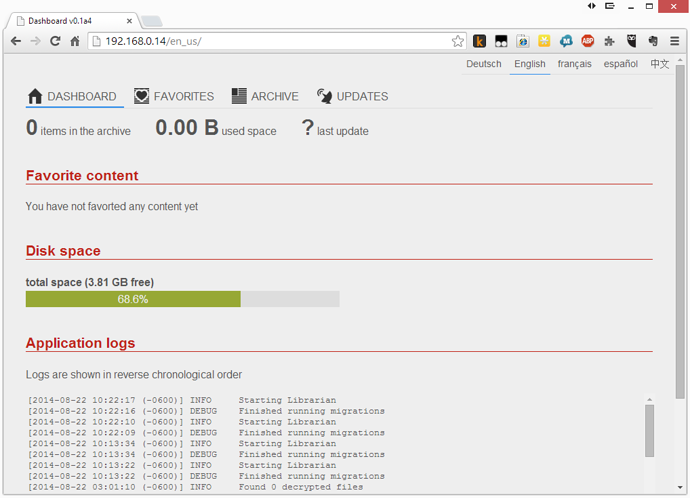Click the address bar URL field
Image resolution: width=690 pixels, height=498 pixels.
270,41
